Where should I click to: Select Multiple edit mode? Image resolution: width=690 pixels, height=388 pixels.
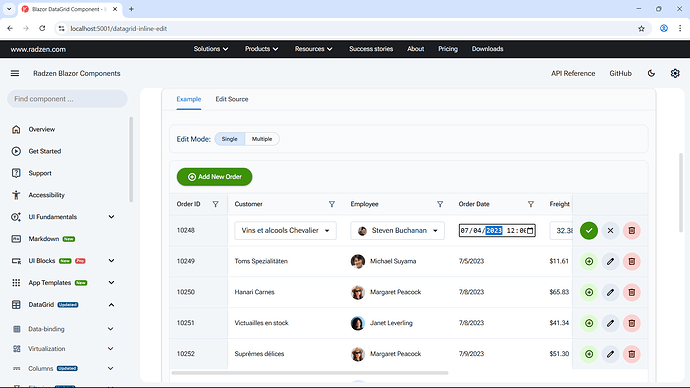tap(262, 139)
